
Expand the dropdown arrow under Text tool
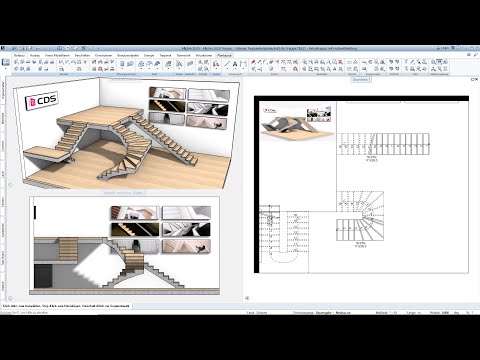pos(235,70)
